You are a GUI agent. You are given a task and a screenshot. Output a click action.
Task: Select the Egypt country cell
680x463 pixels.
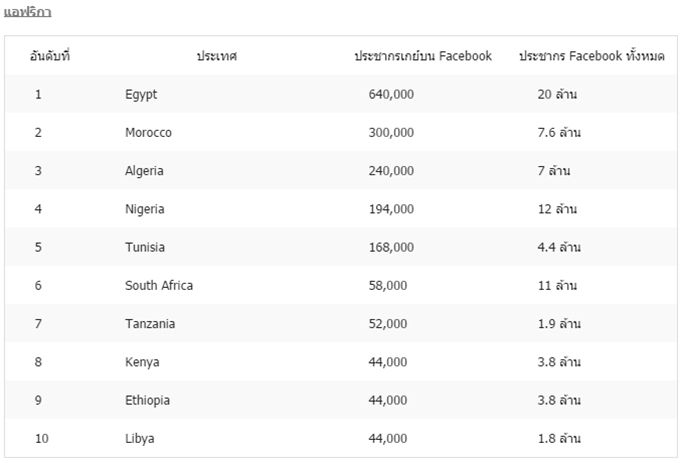[x=141, y=95]
